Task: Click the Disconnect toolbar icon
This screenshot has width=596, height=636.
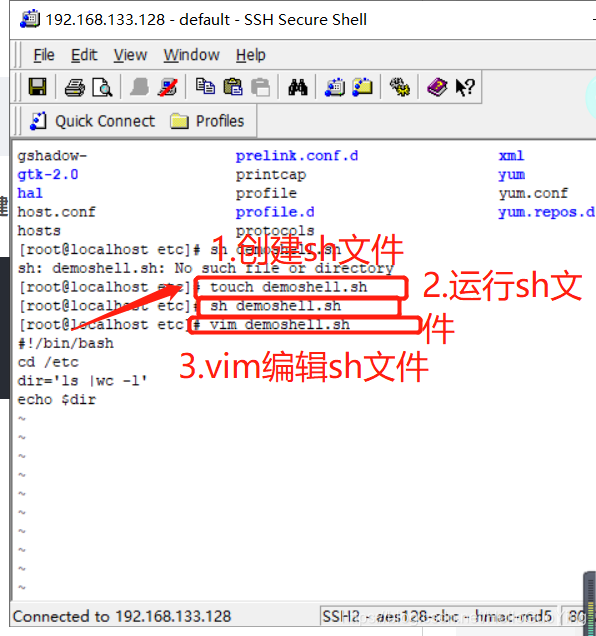Action: click(168, 87)
